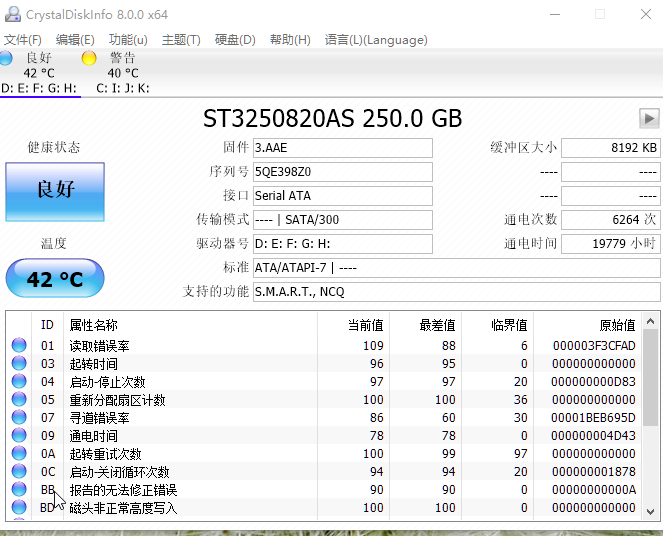This screenshot has width=663, height=536.
Task: Click status orb of attribute BB row
Action: (x=19, y=489)
